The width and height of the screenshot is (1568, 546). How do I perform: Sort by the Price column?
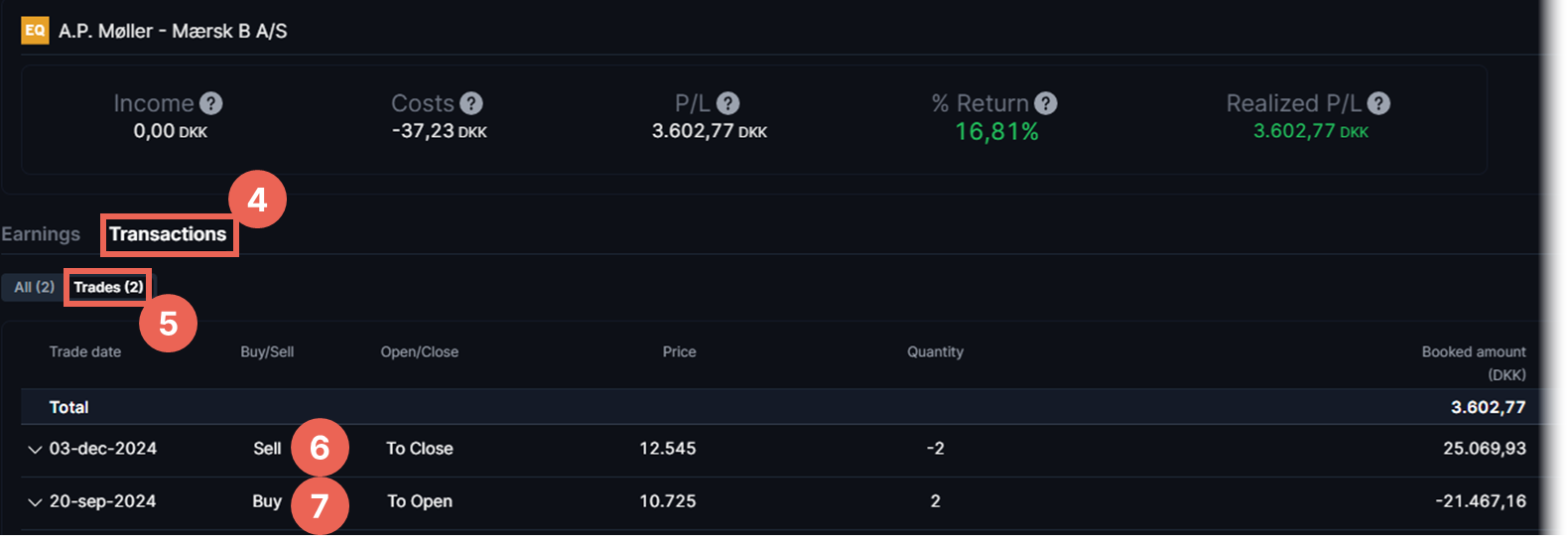coord(679,351)
